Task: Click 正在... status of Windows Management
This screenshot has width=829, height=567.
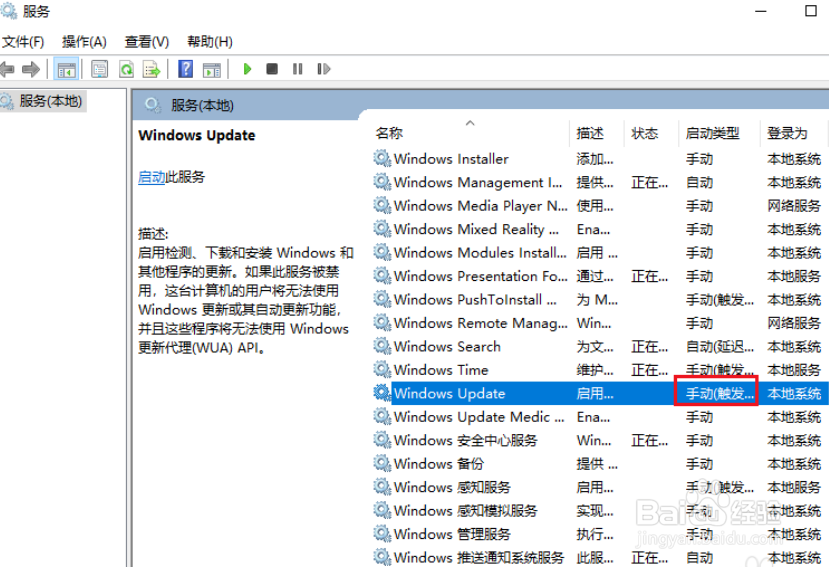Action: (x=649, y=182)
